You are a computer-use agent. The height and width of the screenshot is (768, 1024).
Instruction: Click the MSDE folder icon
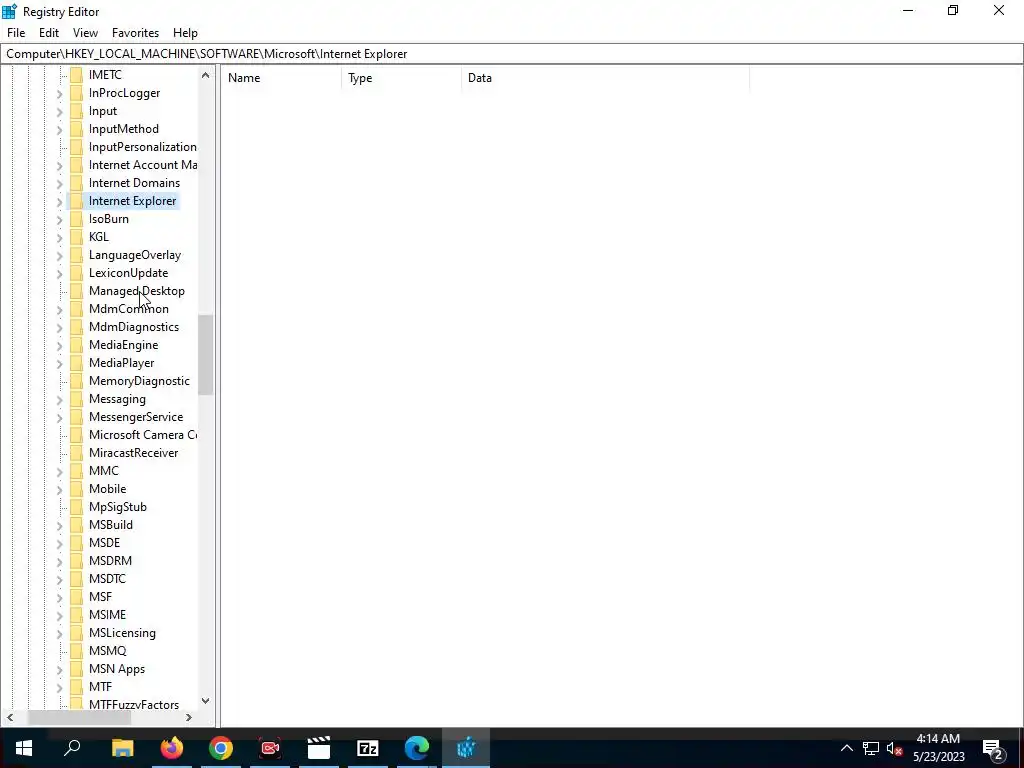point(76,543)
